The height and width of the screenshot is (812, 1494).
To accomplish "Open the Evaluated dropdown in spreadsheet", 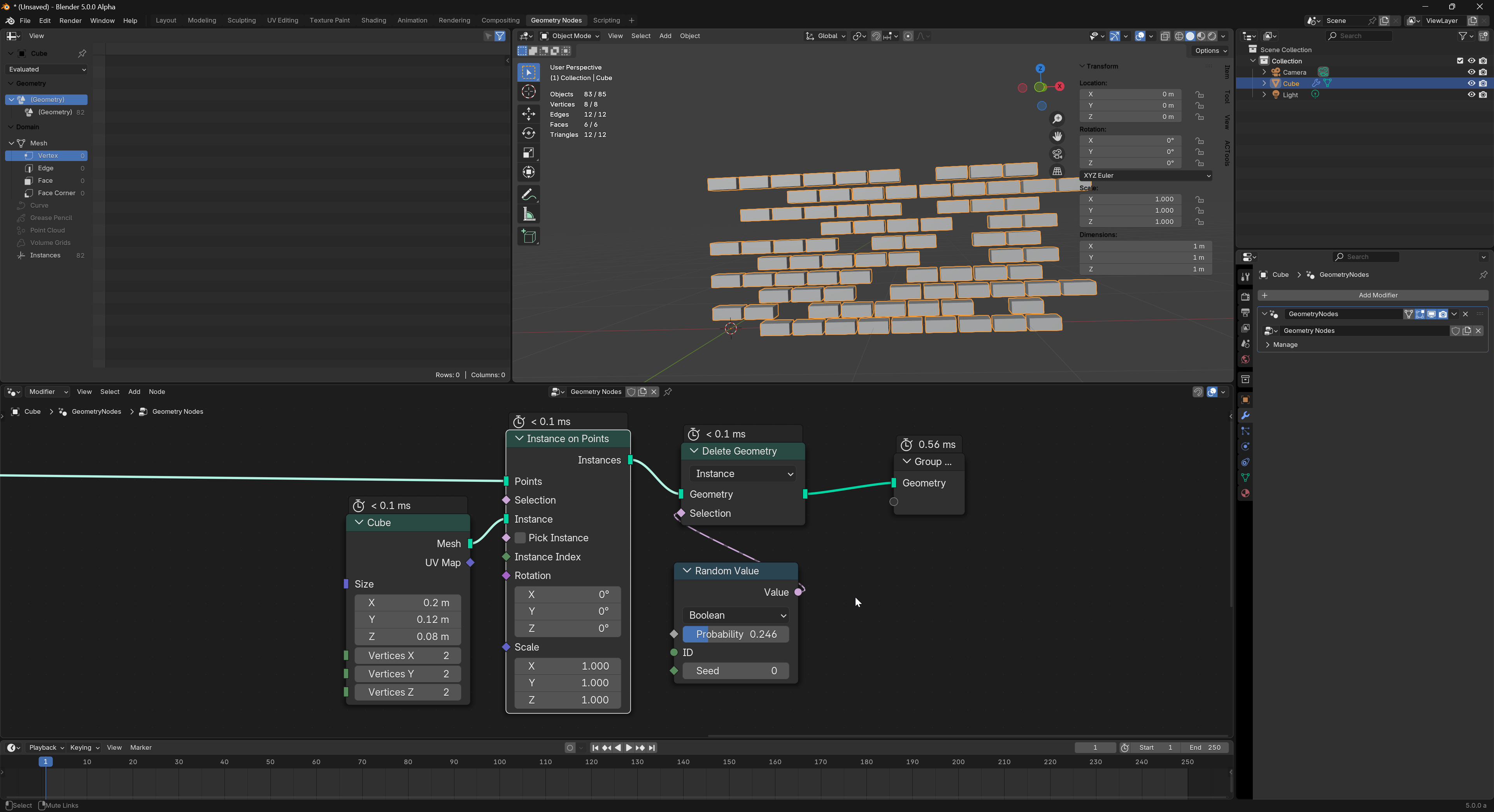I will point(47,69).
